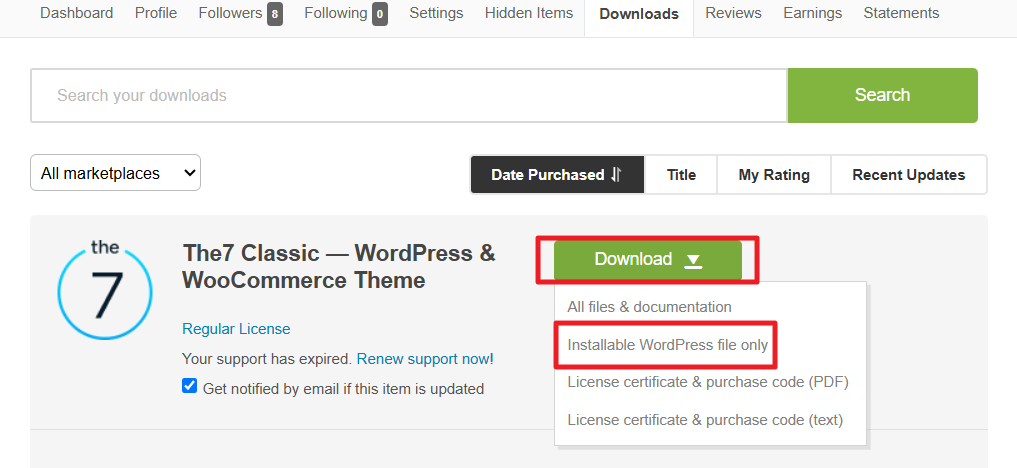Screen dimensions: 1017x468
Task: Click the sort arrows on Date Purchased
Action: 616,174
